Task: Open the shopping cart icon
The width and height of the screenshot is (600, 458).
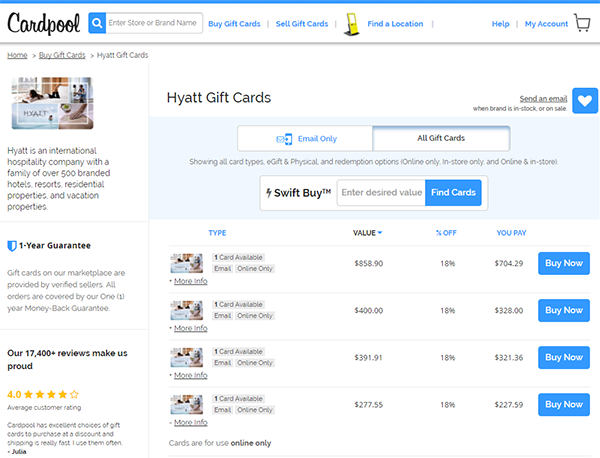Action: coord(582,23)
